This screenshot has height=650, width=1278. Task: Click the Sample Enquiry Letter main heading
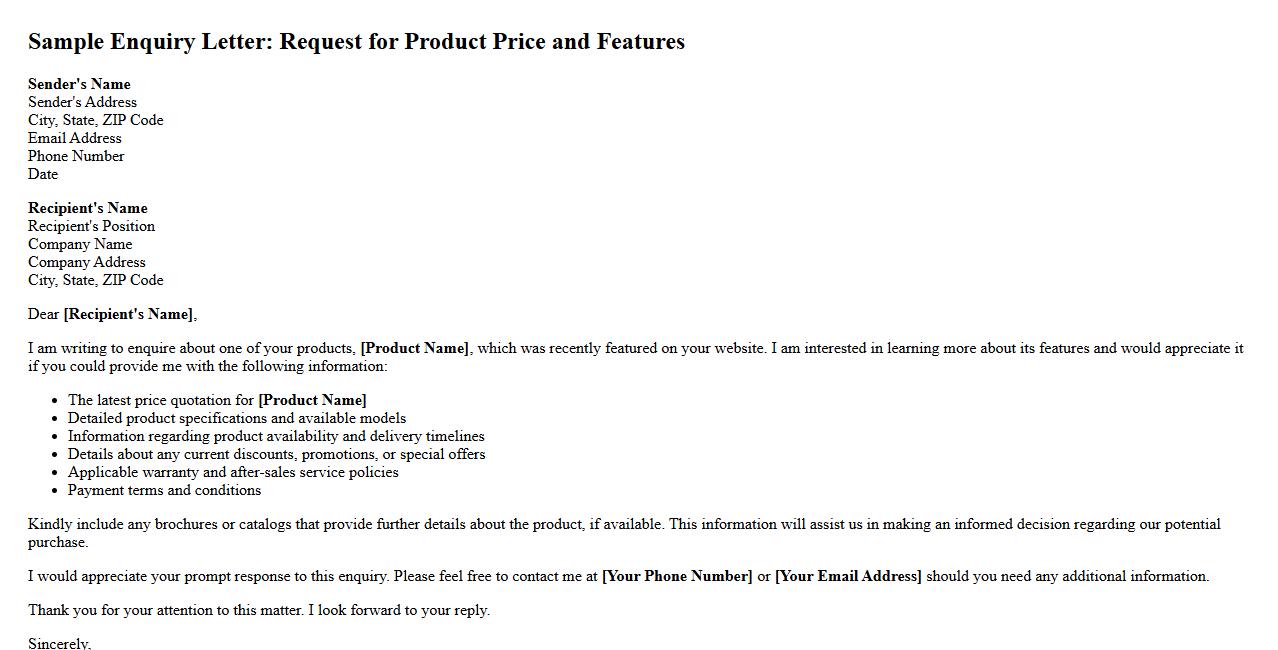tap(356, 42)
